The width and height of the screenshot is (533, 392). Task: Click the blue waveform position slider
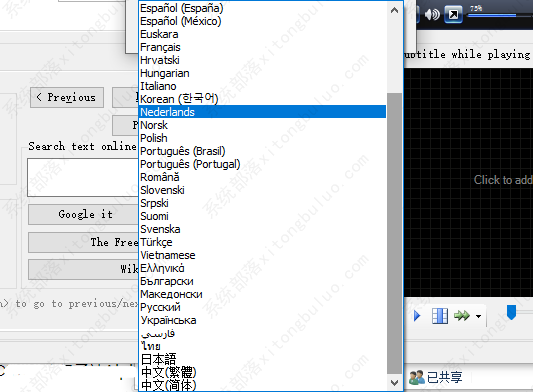click(511, 312)
